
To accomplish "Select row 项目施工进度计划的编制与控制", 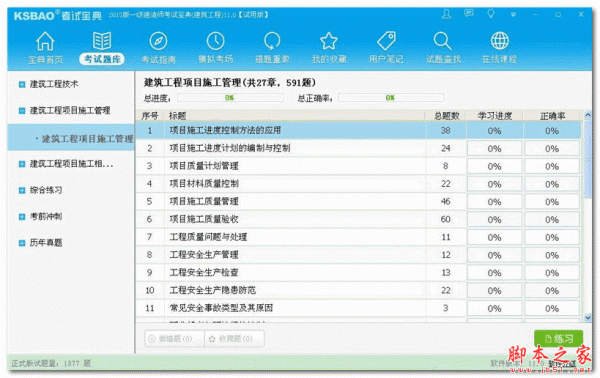I will [359, 148].
